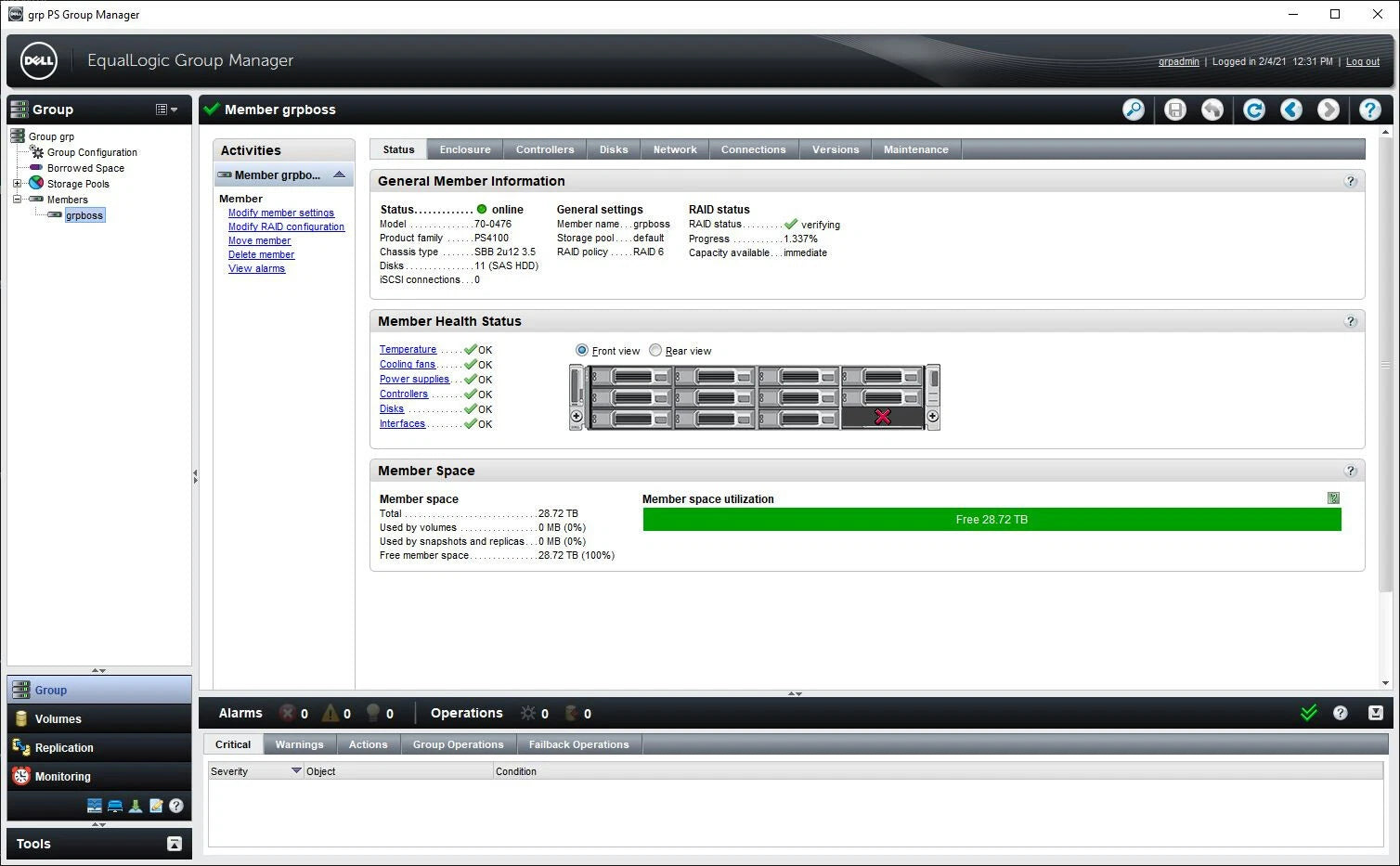Viewport: 1400px width, 866px height.
Task: Click the magnifier search icon in the member toolbar
Action: pos(1134,110)
